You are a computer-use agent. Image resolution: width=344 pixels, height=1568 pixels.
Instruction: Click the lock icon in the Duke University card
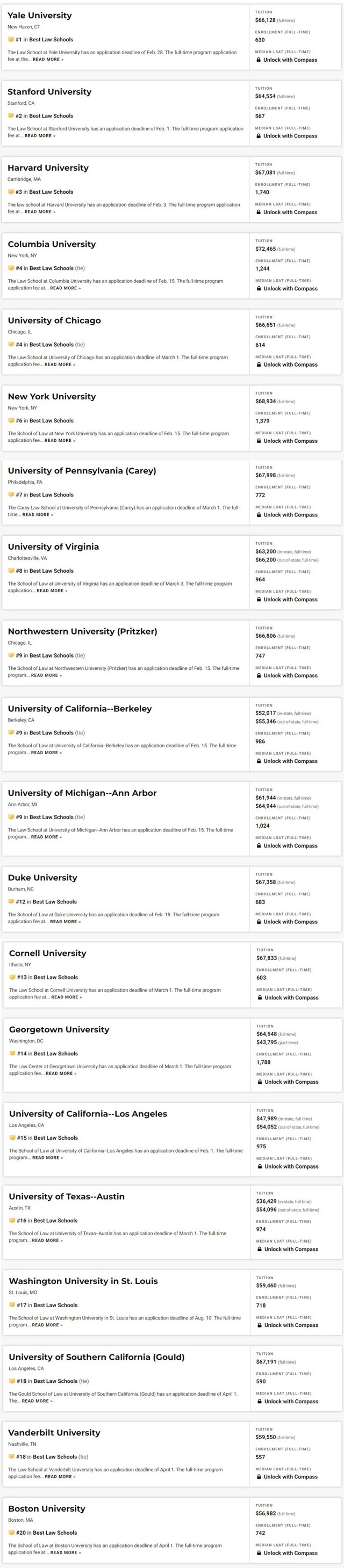pos(259,922)
